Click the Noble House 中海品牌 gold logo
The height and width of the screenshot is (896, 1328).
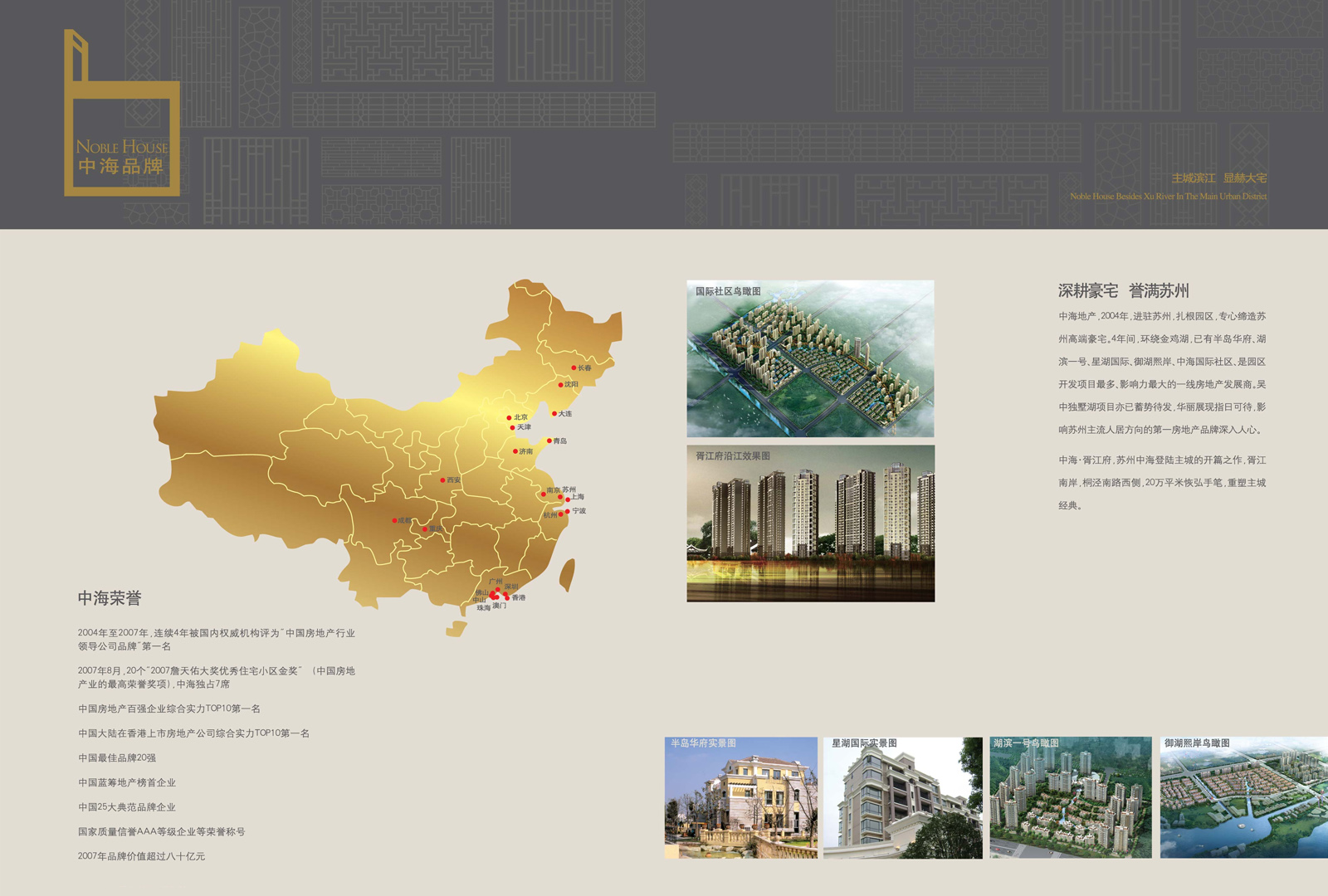[x=122, y=113]
